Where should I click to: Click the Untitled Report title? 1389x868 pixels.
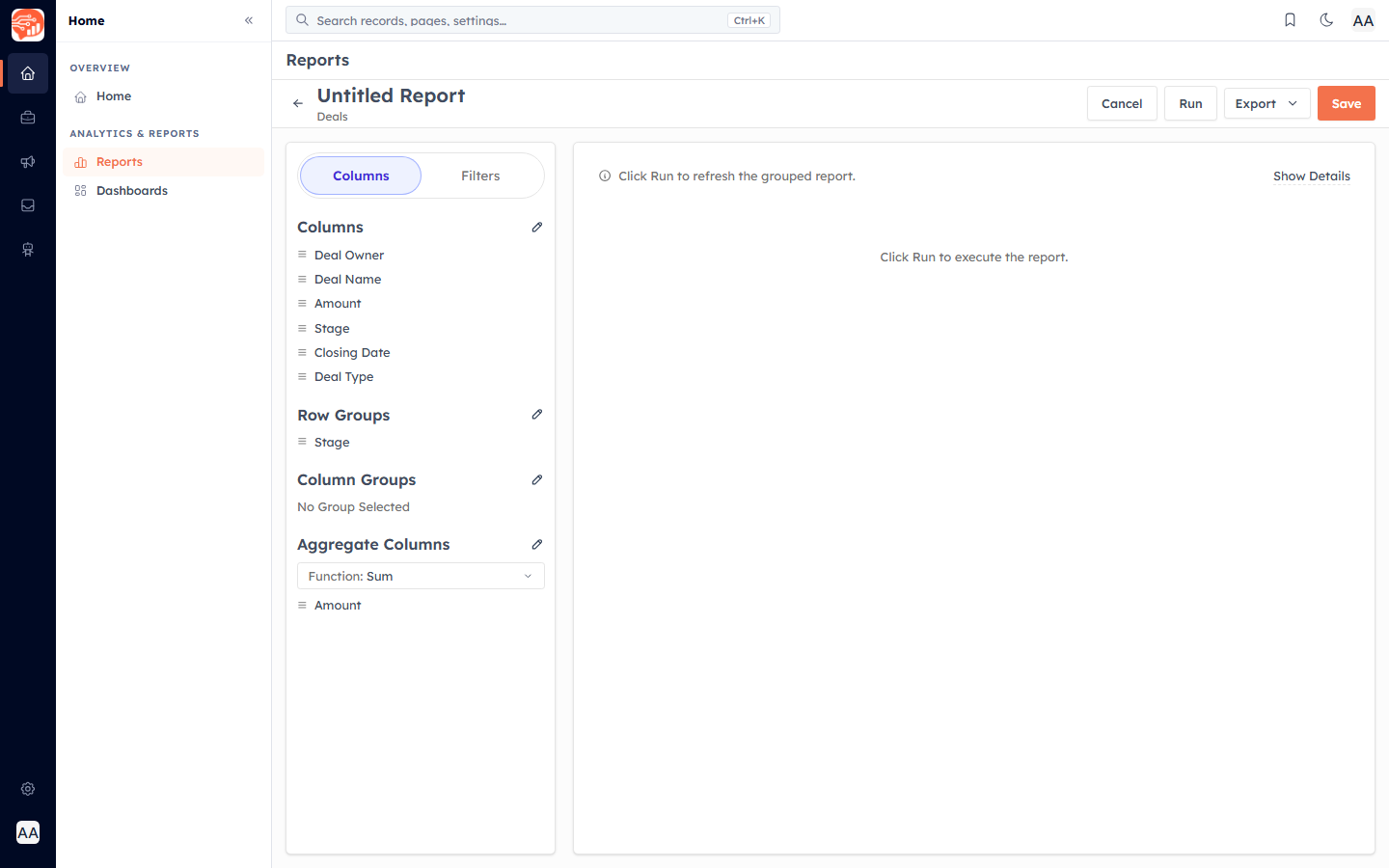tap(391, 95)
